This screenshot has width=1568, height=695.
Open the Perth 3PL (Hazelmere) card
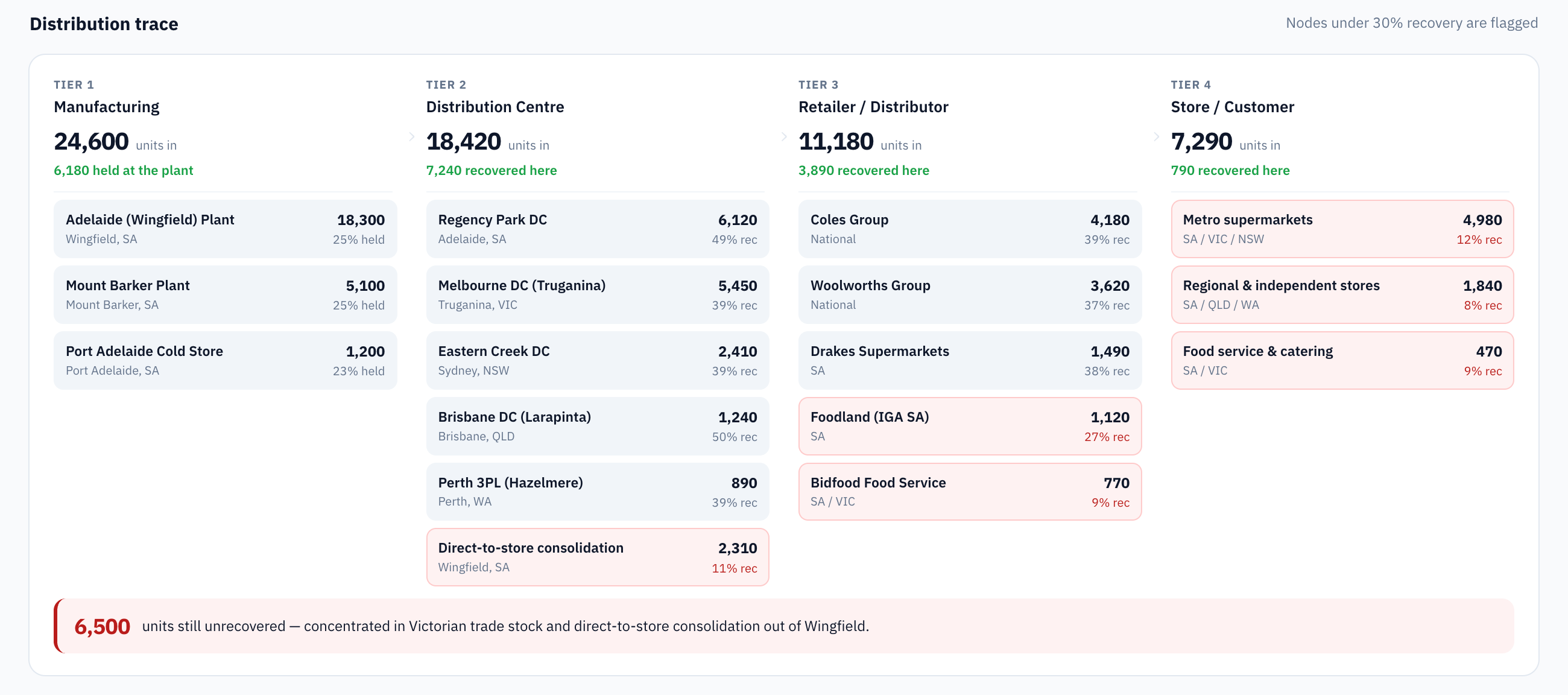pyautogui.click(x=598, y=492)
